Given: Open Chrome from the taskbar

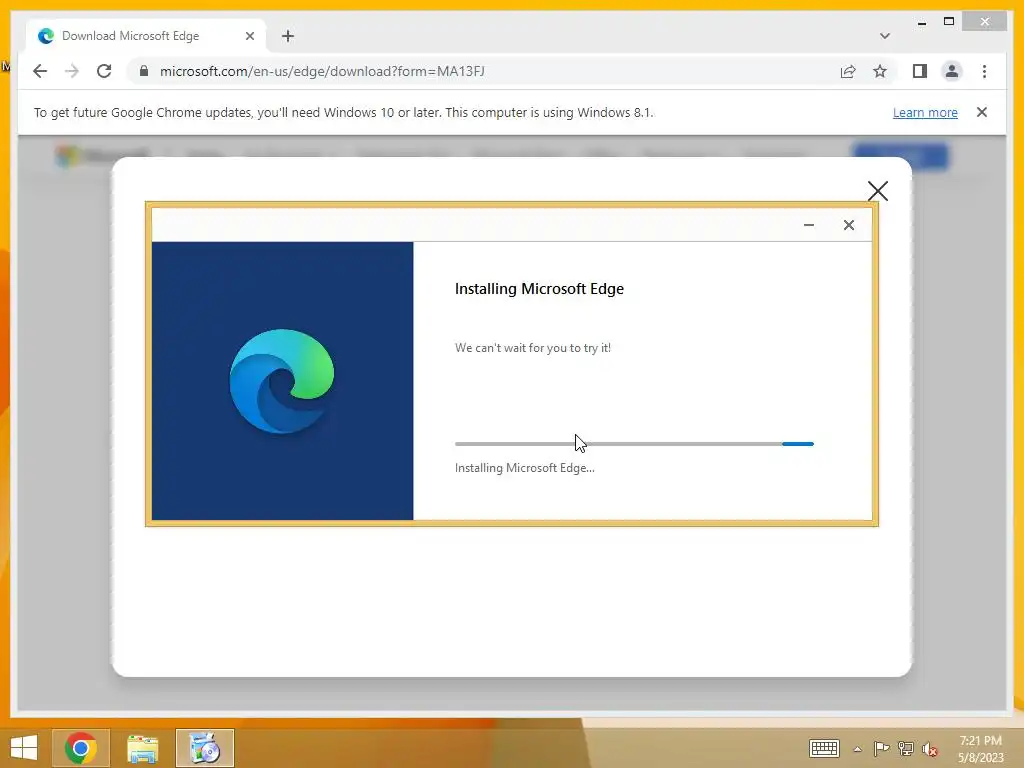Looking at the screenshot, I should pos(80,748).
